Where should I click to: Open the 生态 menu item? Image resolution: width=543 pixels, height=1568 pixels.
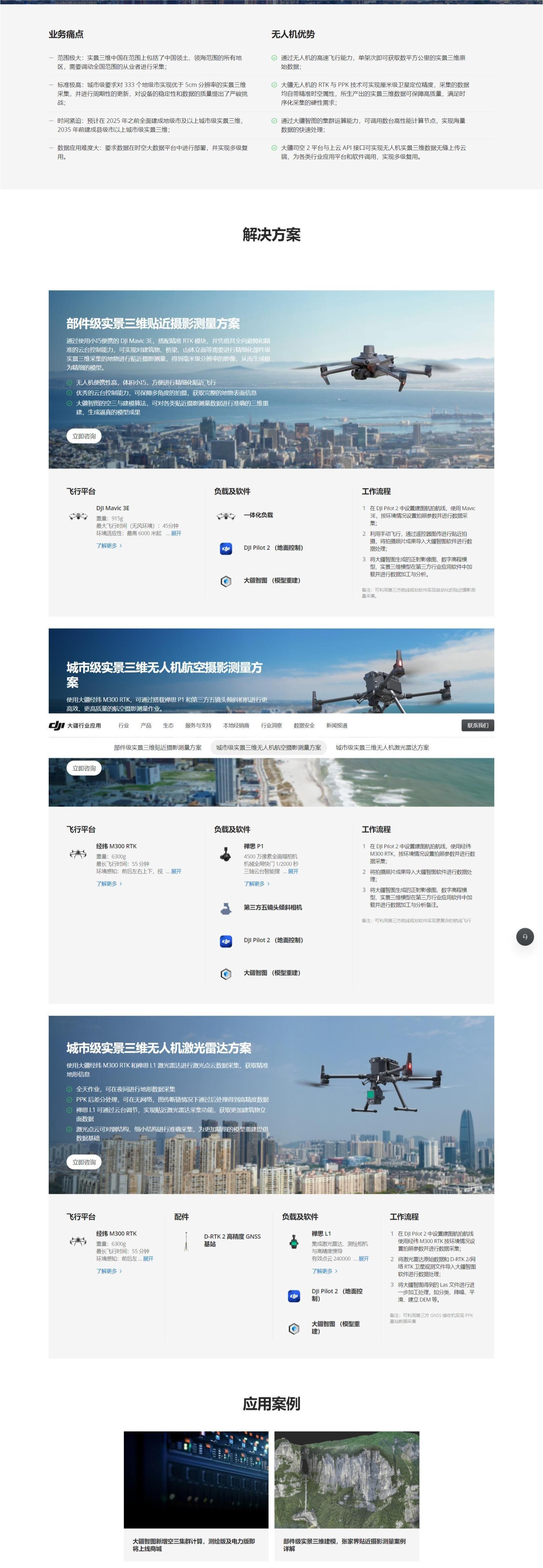(x=168, y=725)
